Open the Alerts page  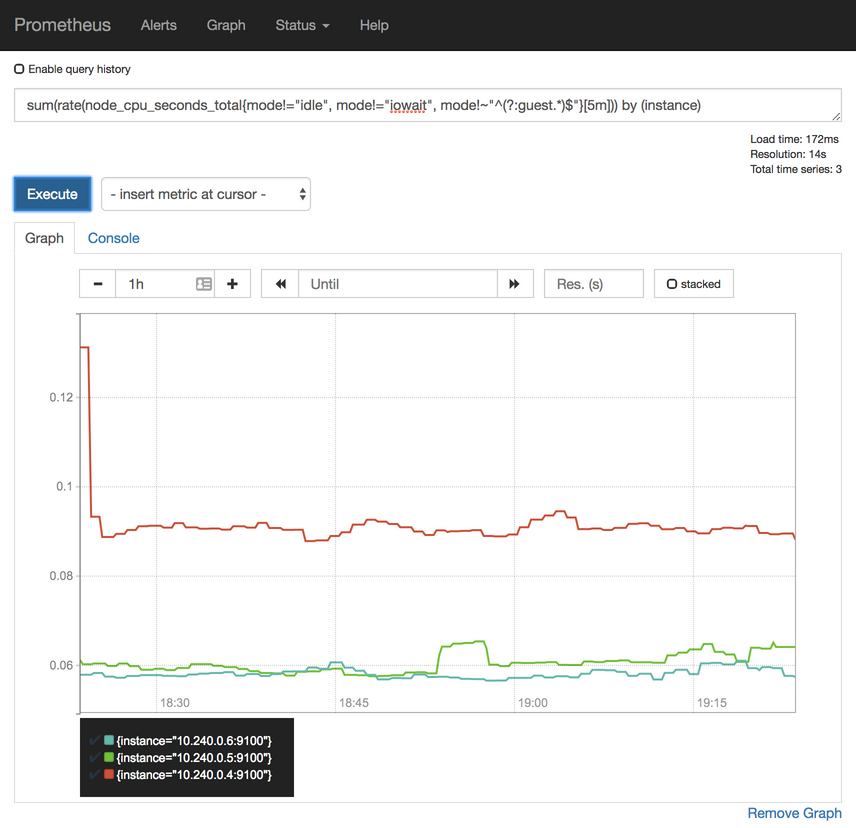coord(158,25)
